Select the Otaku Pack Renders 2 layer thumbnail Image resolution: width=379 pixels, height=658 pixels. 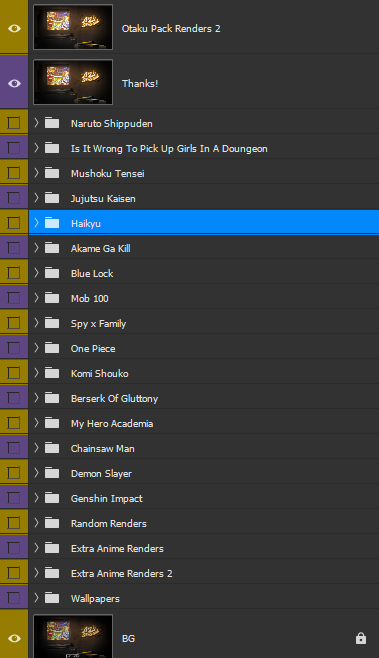click(73, 27)
